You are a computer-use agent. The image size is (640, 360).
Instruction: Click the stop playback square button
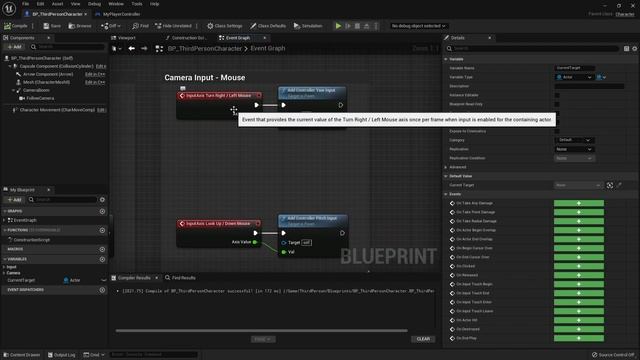coord(357,26)
